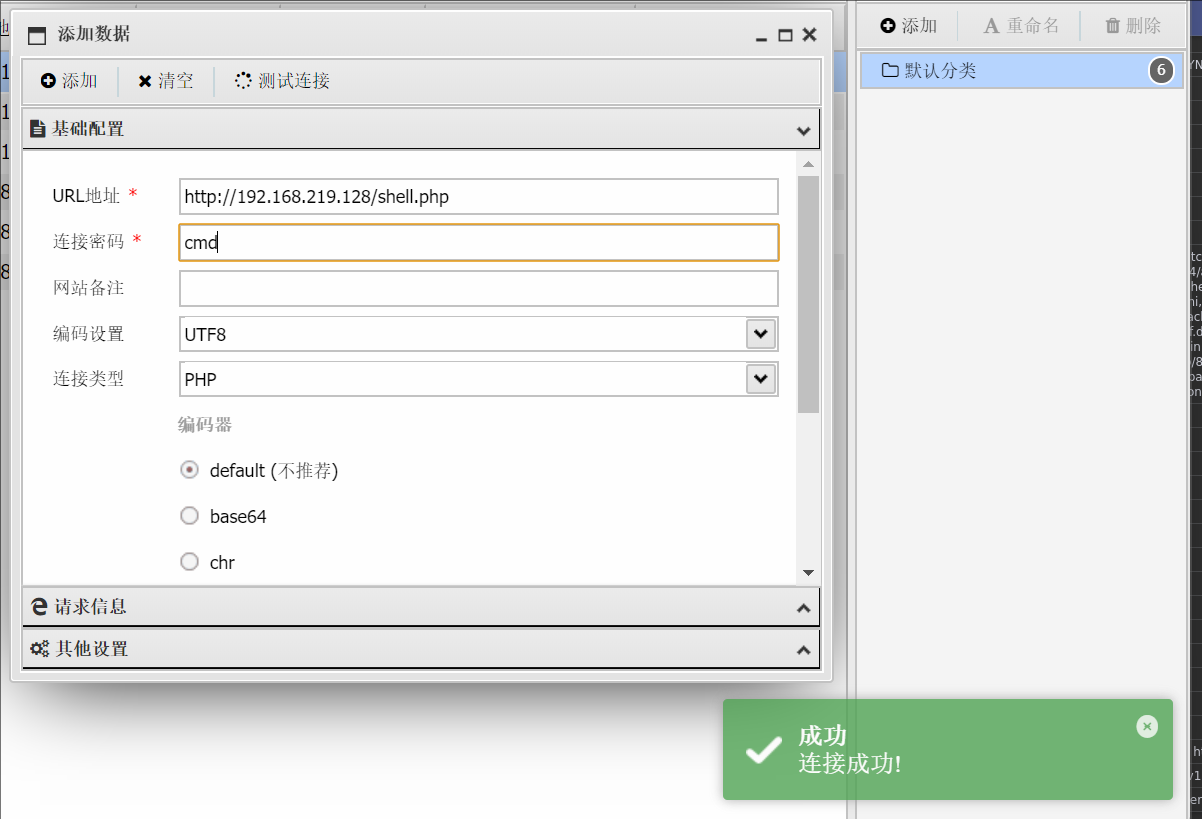Click the document icon beside 基础配置
This screenshot has width=1202, height=819.
coord(38,128)
